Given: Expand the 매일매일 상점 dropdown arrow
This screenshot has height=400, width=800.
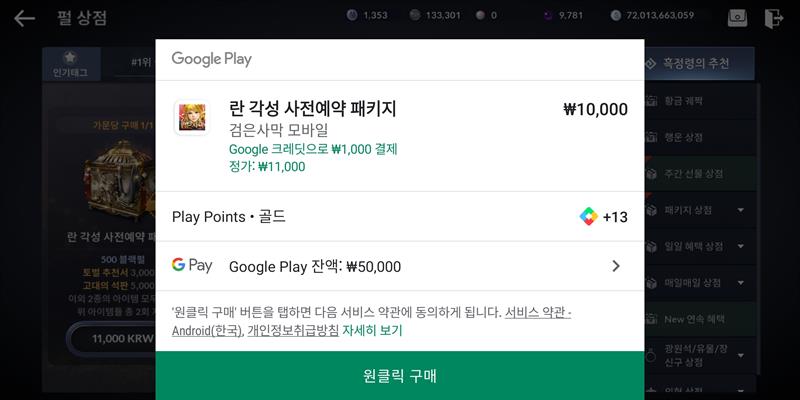Looking at the screenshot, I should click(740, 283).
